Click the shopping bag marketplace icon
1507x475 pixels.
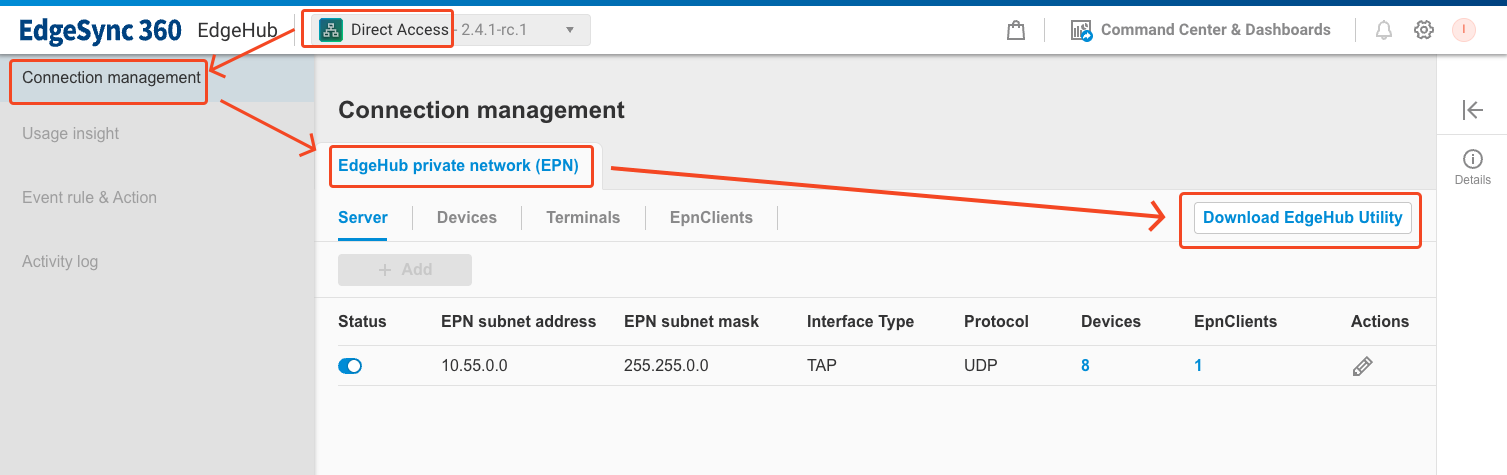pyautogui.click(x=1016, y=30)
